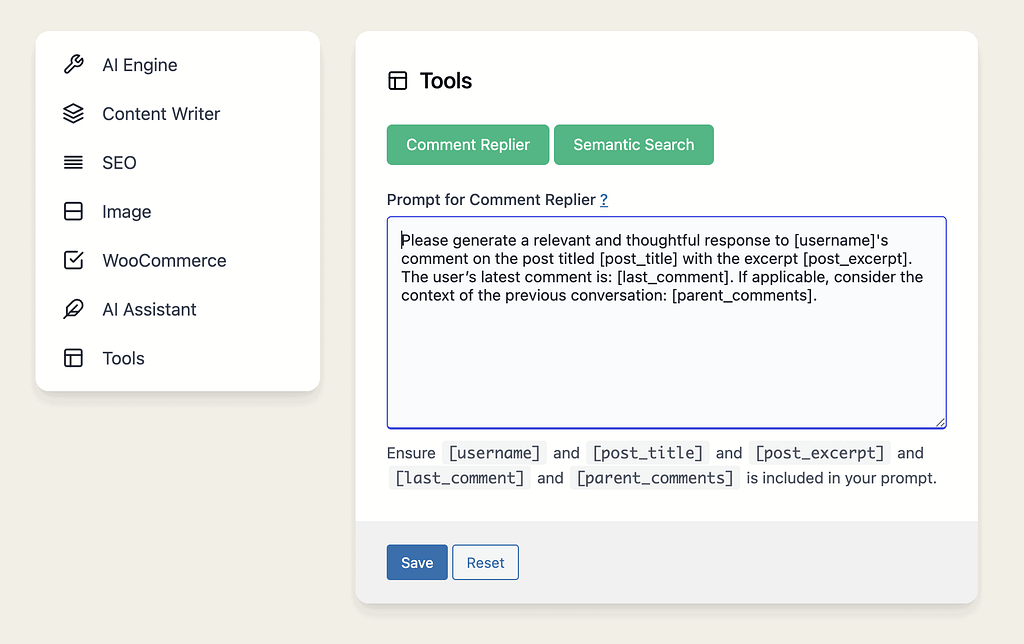Switch to the Comment Replier tab
Image resolution: width=1024 pixels, height=644 pixels.
(x=467, y=144)
